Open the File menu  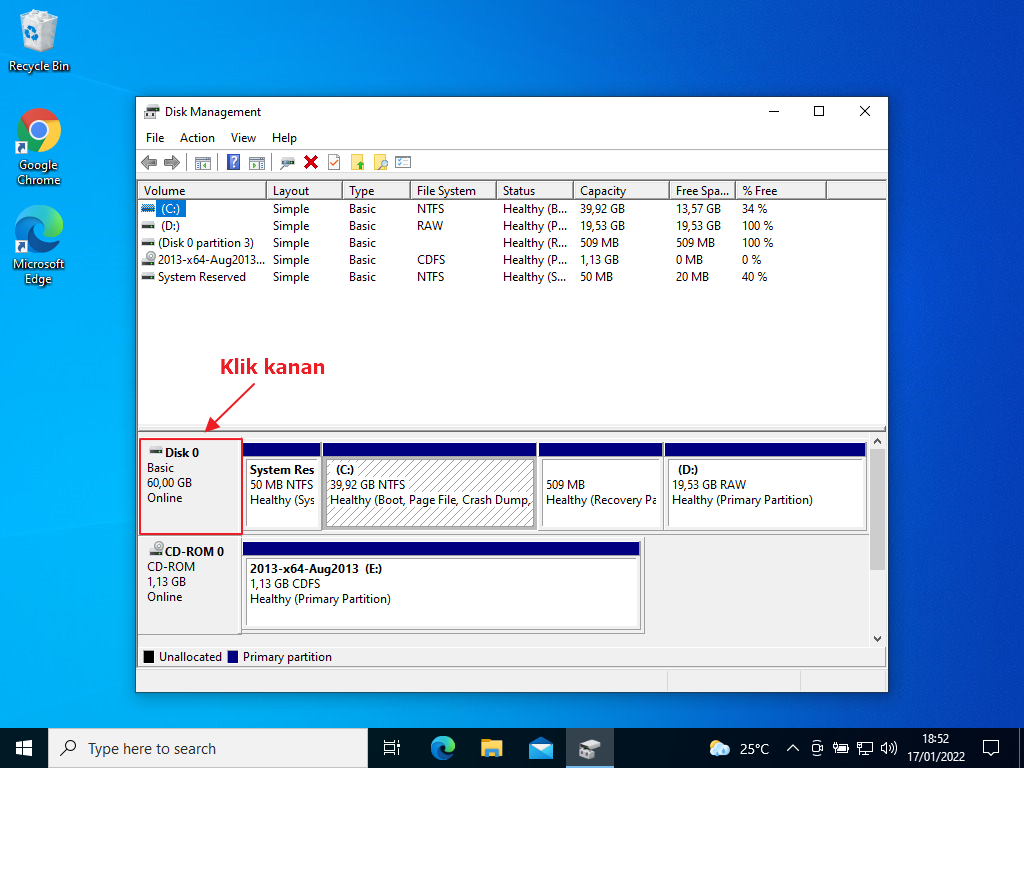[155, 138]
